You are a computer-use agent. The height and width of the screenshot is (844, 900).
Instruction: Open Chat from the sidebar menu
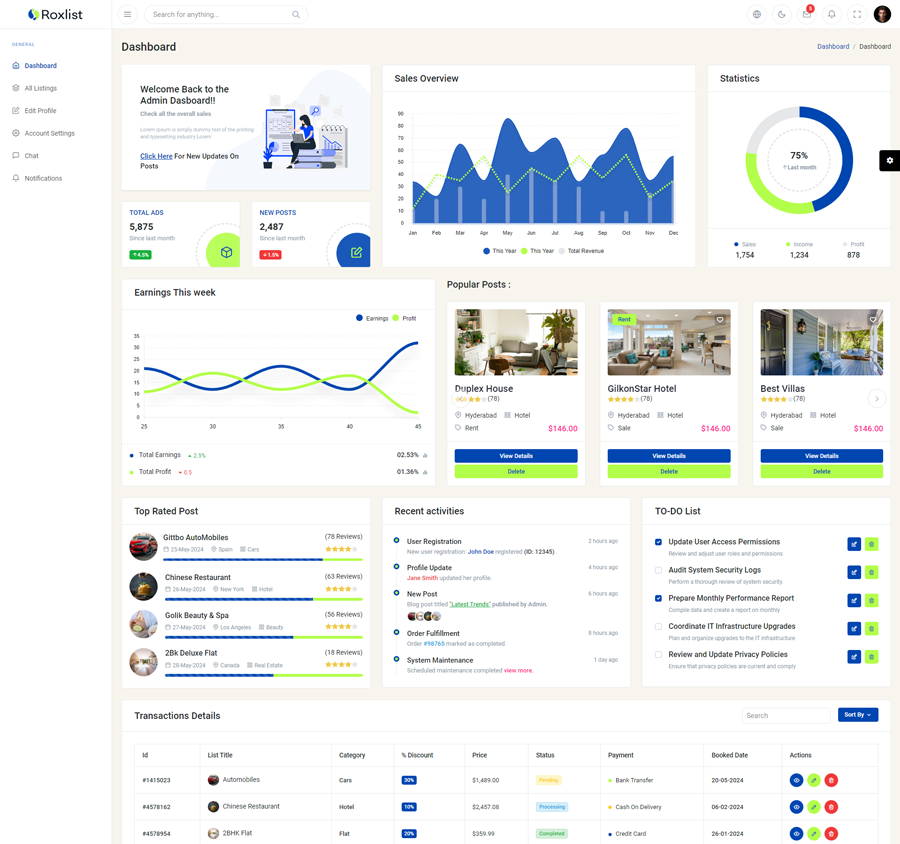[31, 156]
